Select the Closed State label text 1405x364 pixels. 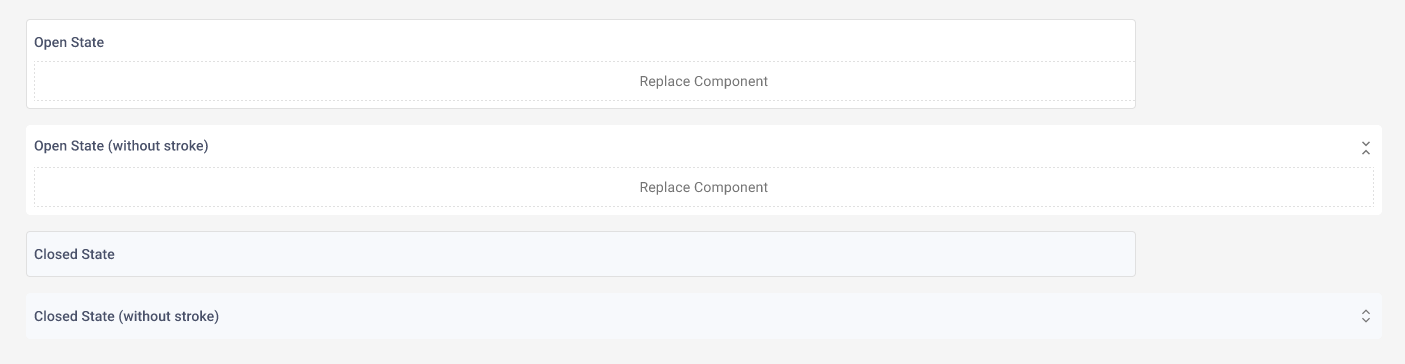tap(74, 254)
